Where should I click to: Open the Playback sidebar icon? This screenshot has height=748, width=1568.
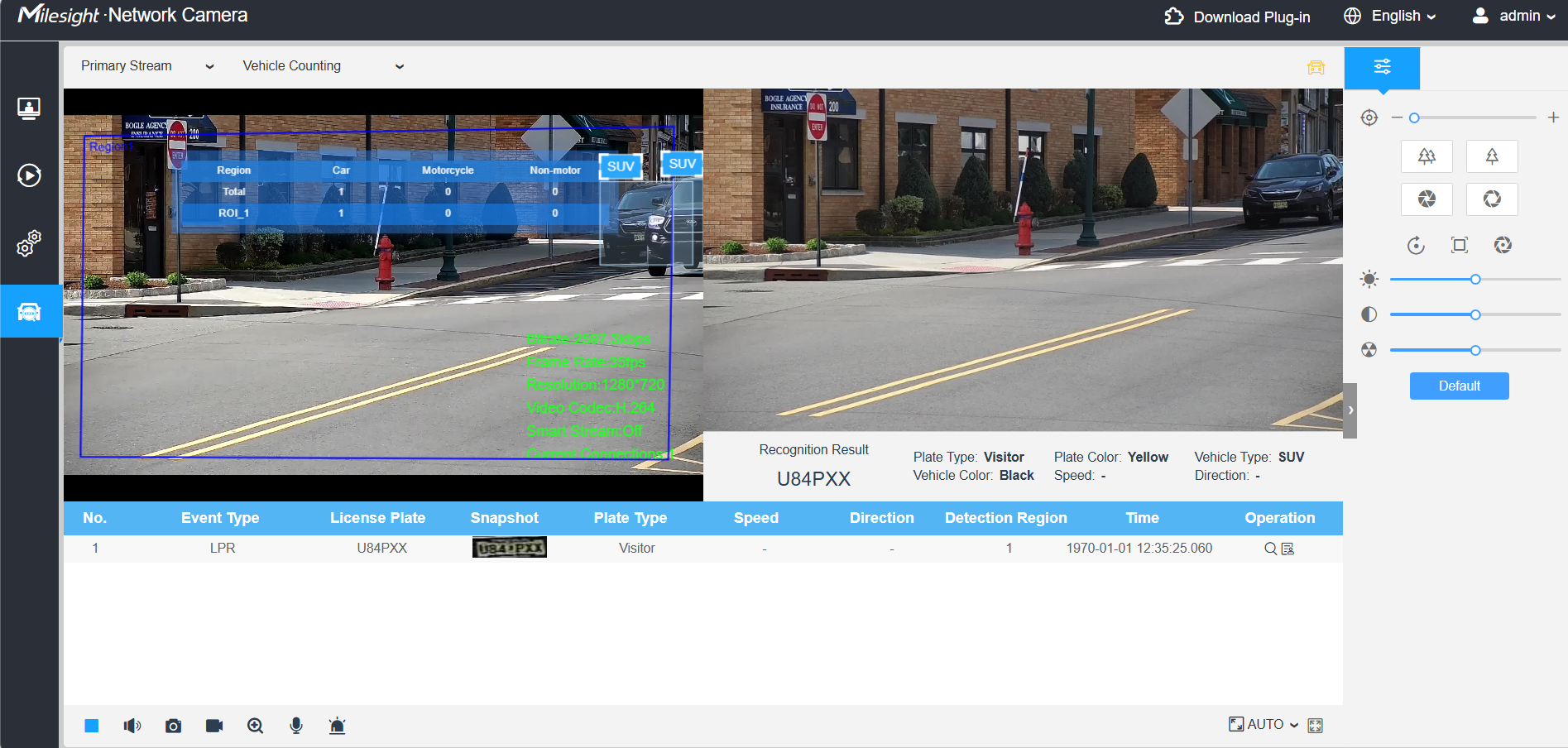click(29, 175)
